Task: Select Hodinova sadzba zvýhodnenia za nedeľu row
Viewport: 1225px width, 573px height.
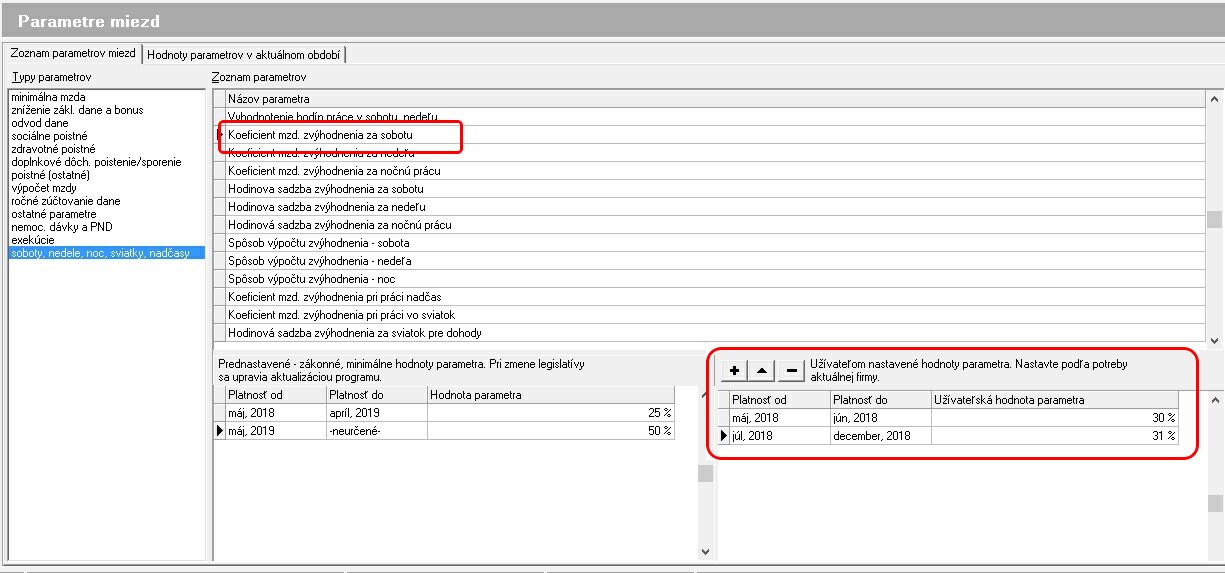Action: 715,207
